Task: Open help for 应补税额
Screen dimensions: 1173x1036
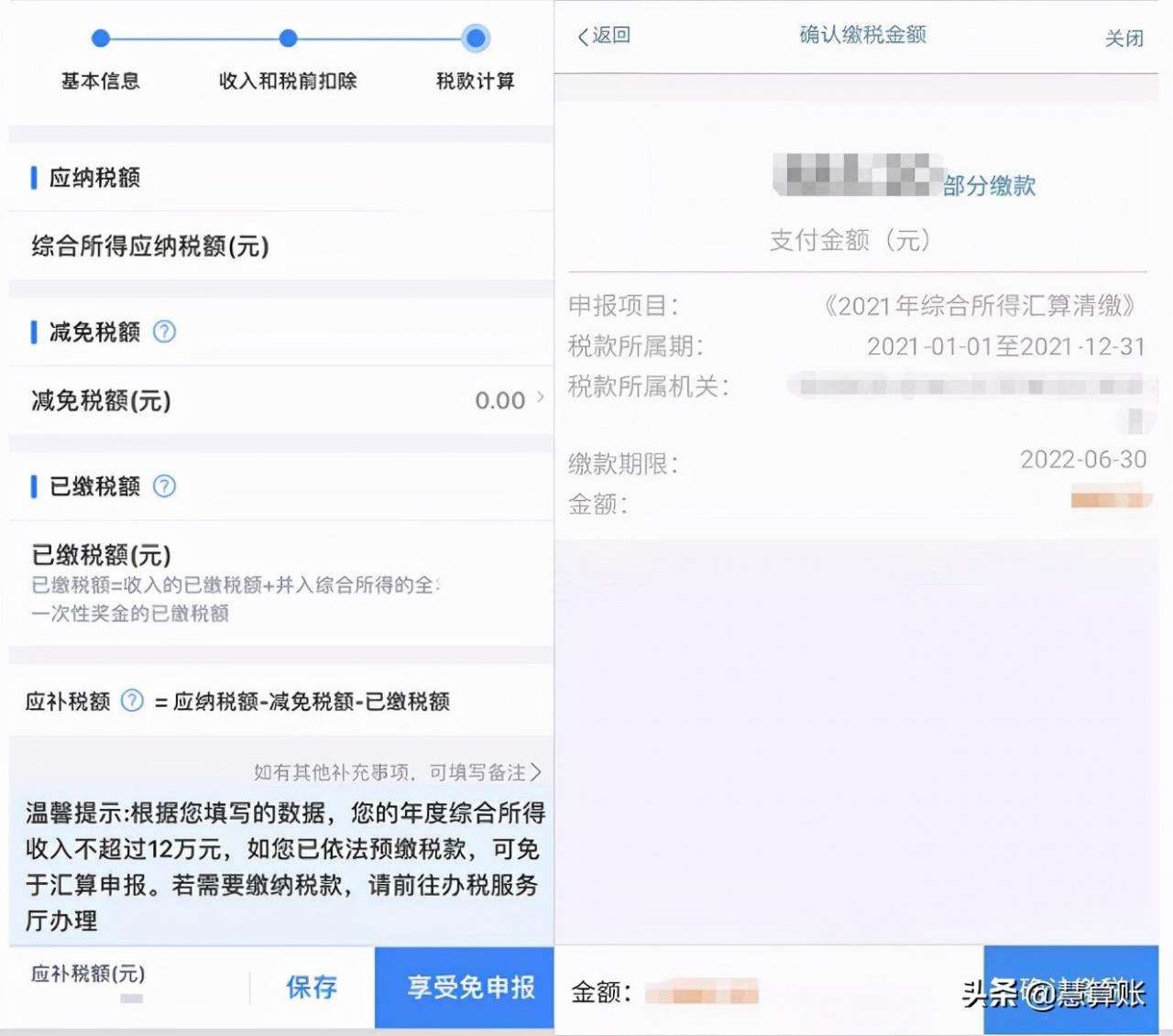Action: 131,701
